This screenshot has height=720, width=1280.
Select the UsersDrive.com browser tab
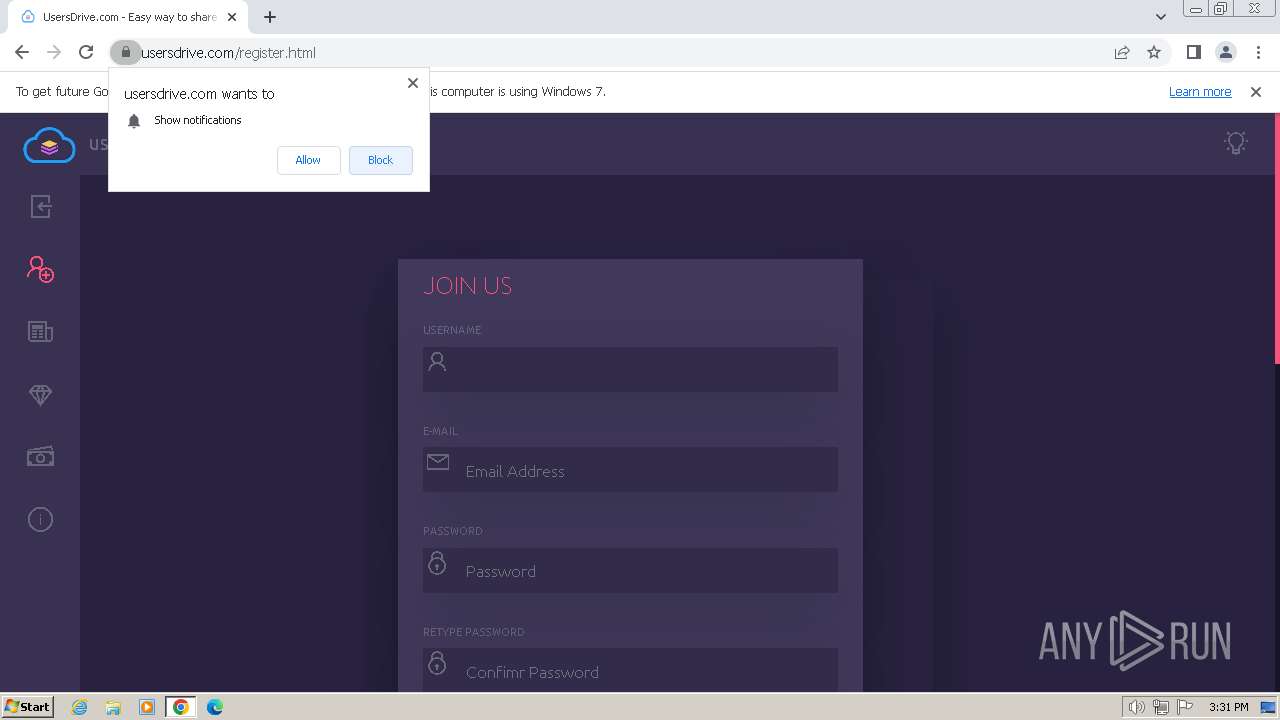pos(128,17)
